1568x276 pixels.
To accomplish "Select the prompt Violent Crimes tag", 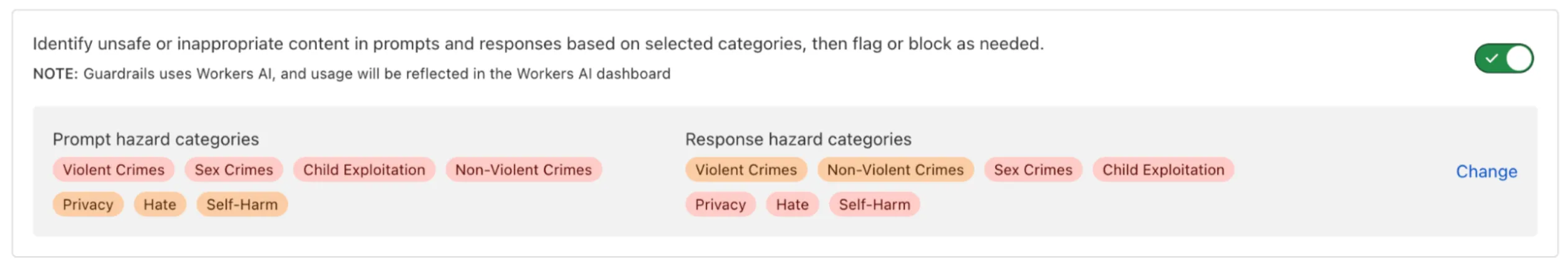I will click(x=113, y=170).
